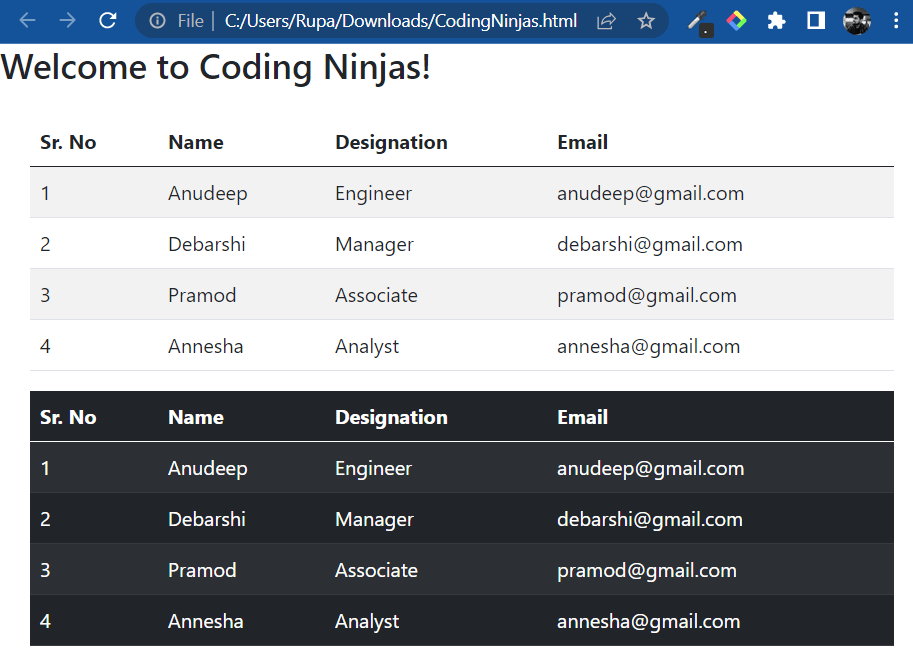
Task: Open the profile avatar account menu
Action: pyautogui.click(x=856, y=20)
